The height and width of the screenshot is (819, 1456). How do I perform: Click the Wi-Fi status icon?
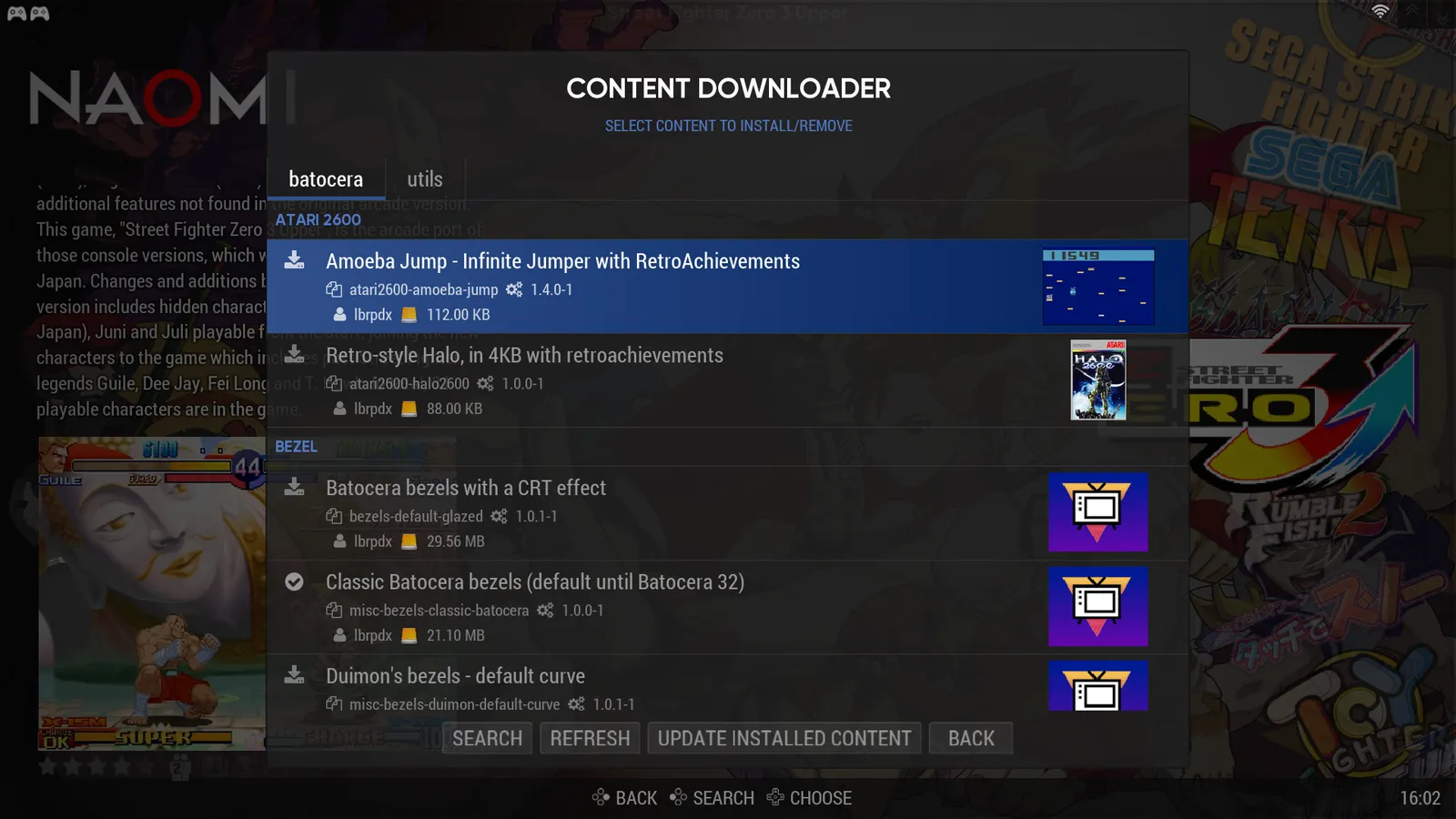tap(1380, 12)
